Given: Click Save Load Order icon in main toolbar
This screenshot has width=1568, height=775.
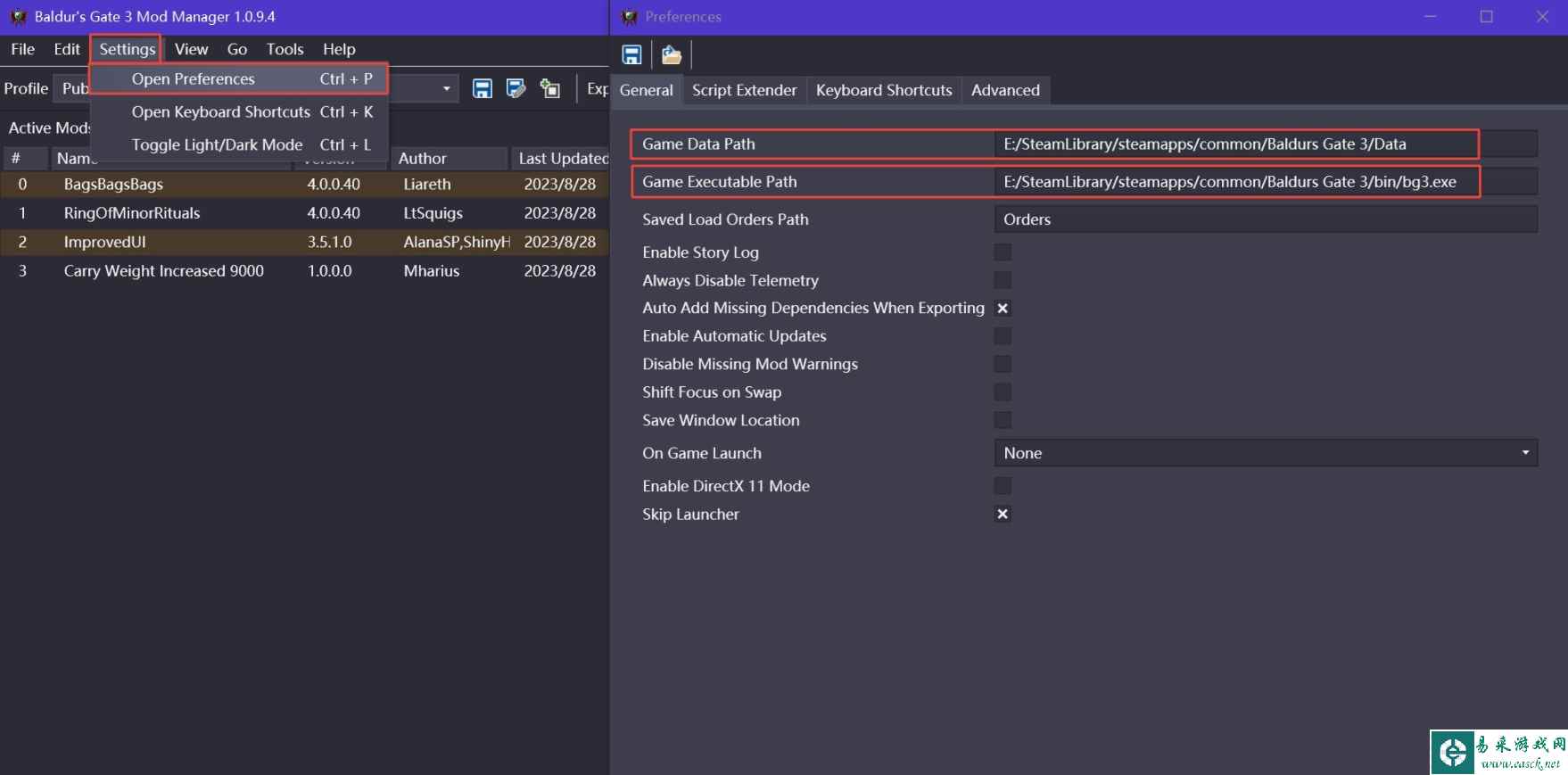Looking at the screenshot, I should click(x=483, y=88).
